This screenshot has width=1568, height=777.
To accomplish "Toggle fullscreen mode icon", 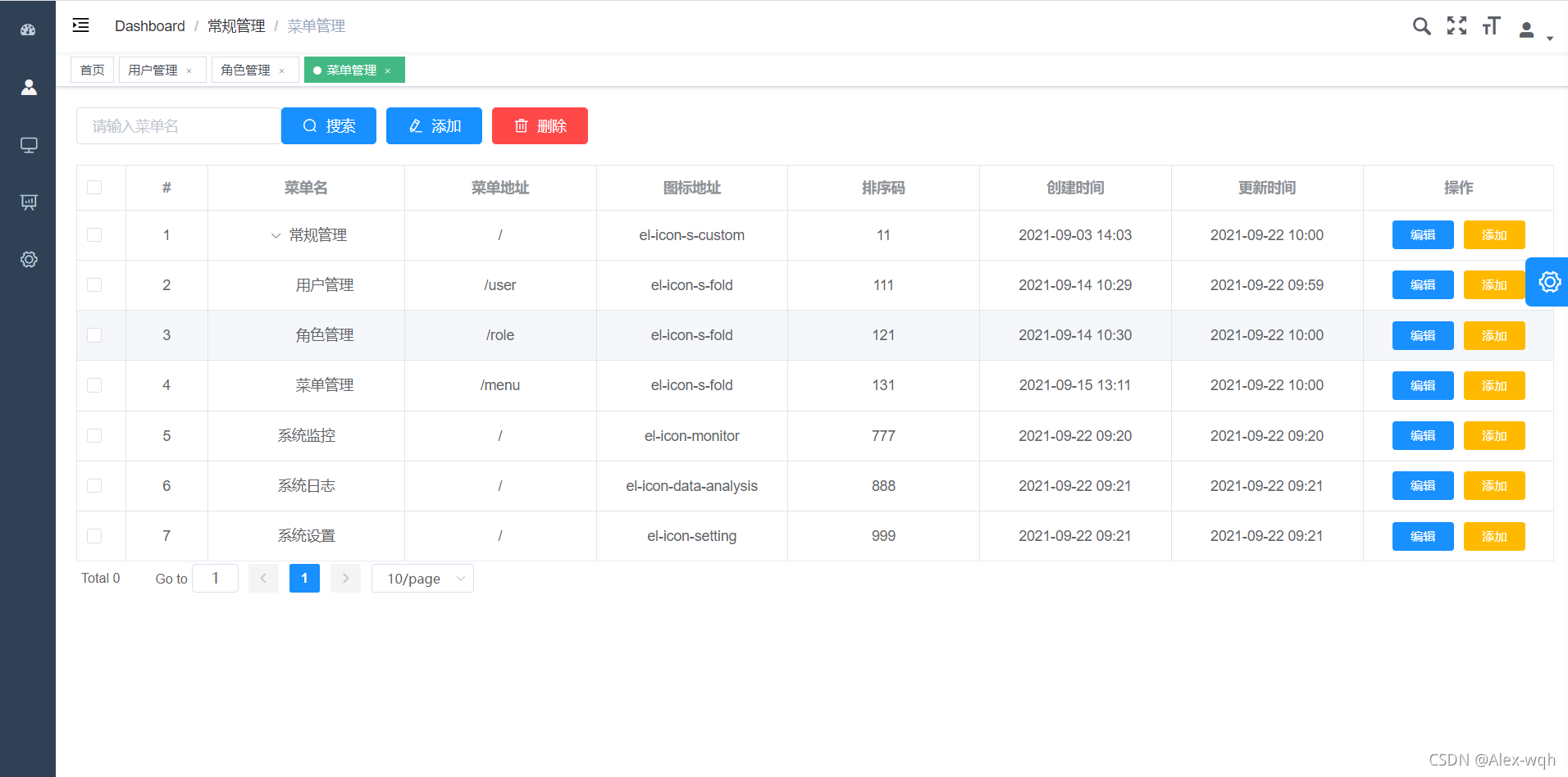I will [x=1456, y=25].
